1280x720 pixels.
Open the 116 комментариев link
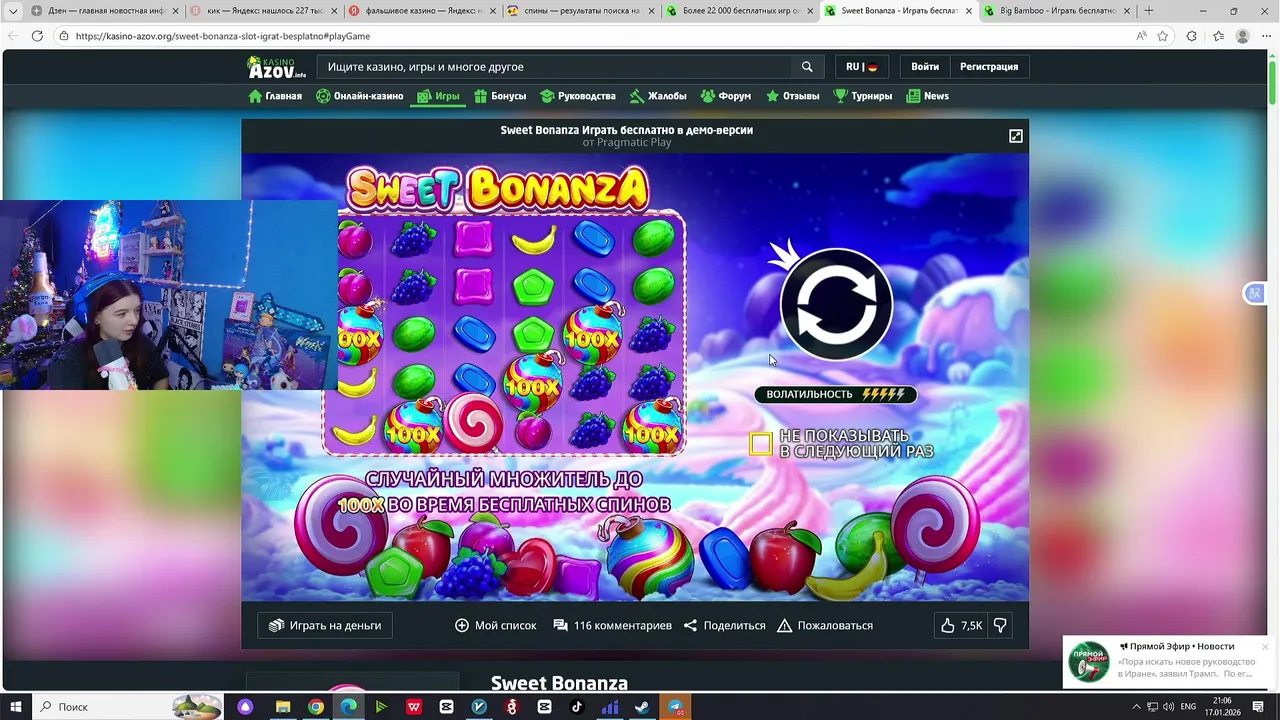(x=613, y=625)
